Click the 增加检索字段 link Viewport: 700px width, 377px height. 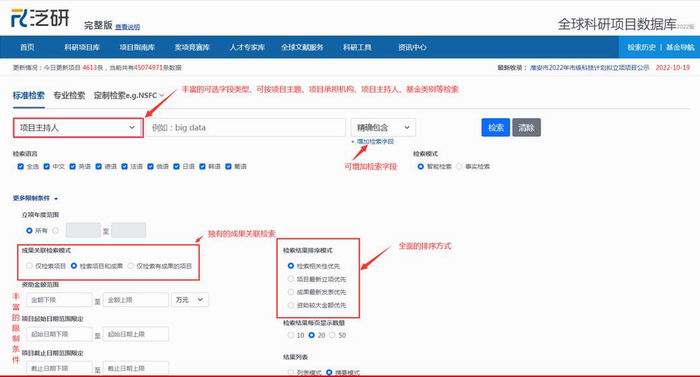pyautogui.click(x=375, y=142)
